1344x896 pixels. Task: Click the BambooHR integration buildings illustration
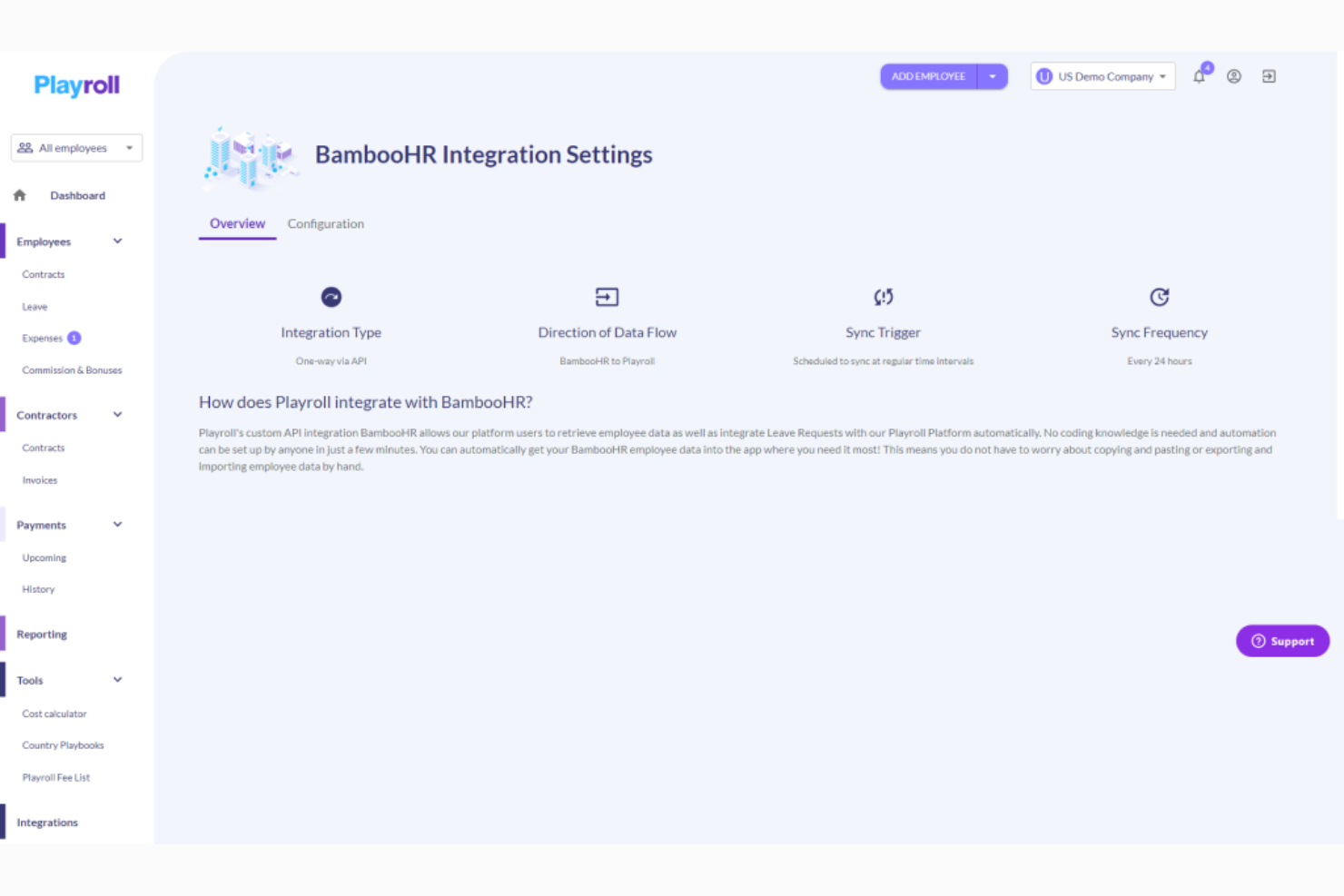coord(249,157)
